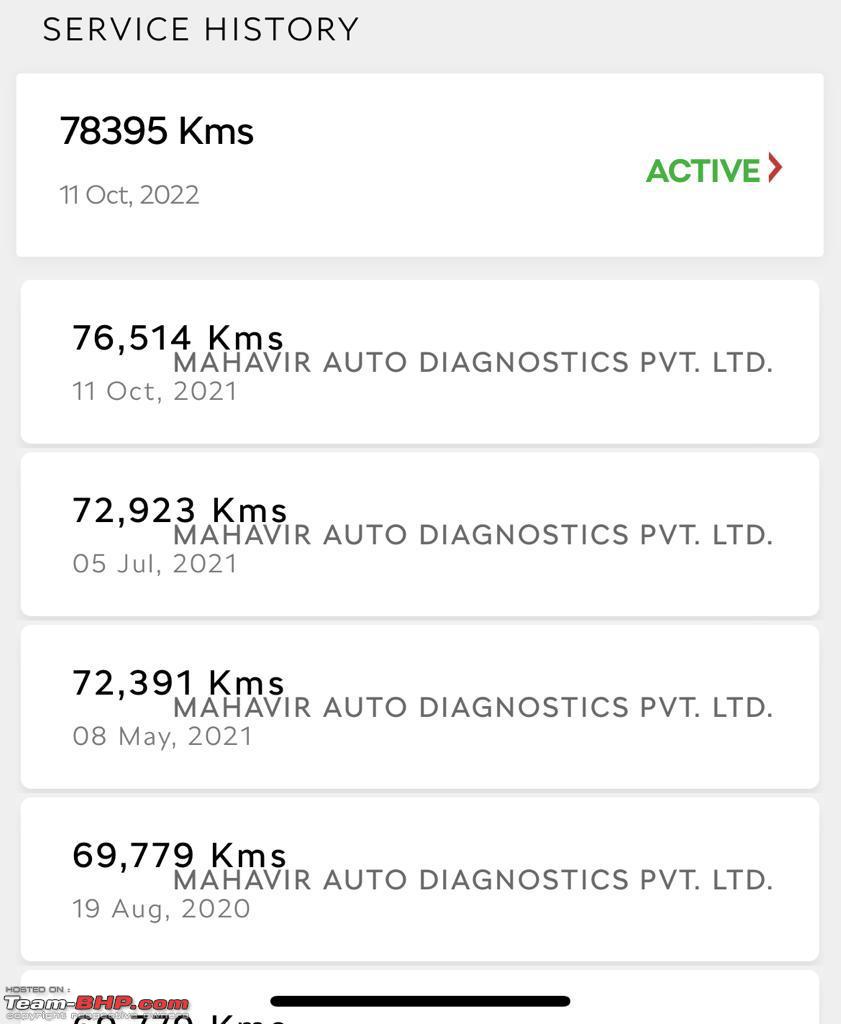Tap Mahavir Auto Diagnostics on 08 May 2021
Image resolution: width=841 pixels, height=1024 pixels.
pos(473,707)
